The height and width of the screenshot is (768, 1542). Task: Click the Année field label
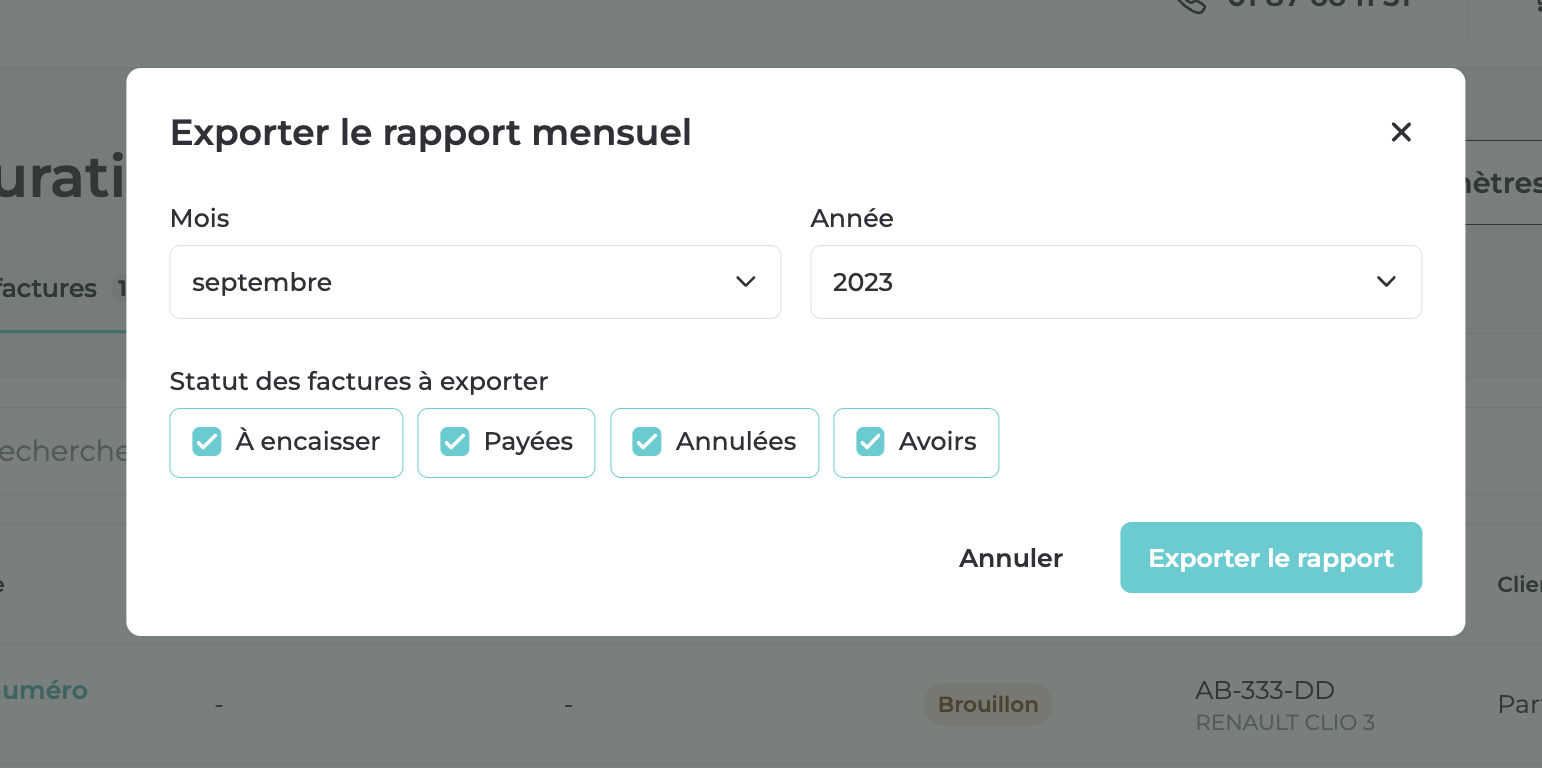click(852, 218)
